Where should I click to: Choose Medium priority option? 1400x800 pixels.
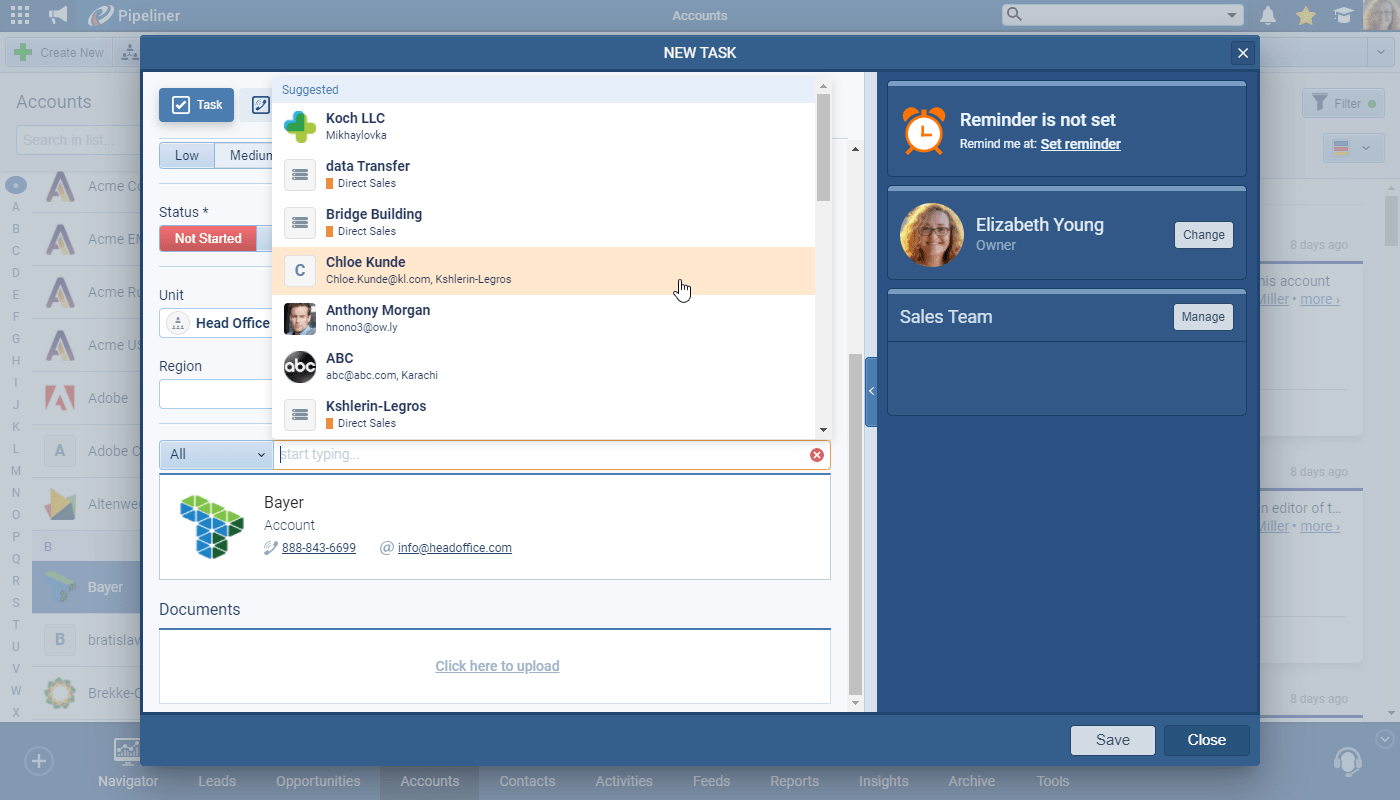point(246,155)
